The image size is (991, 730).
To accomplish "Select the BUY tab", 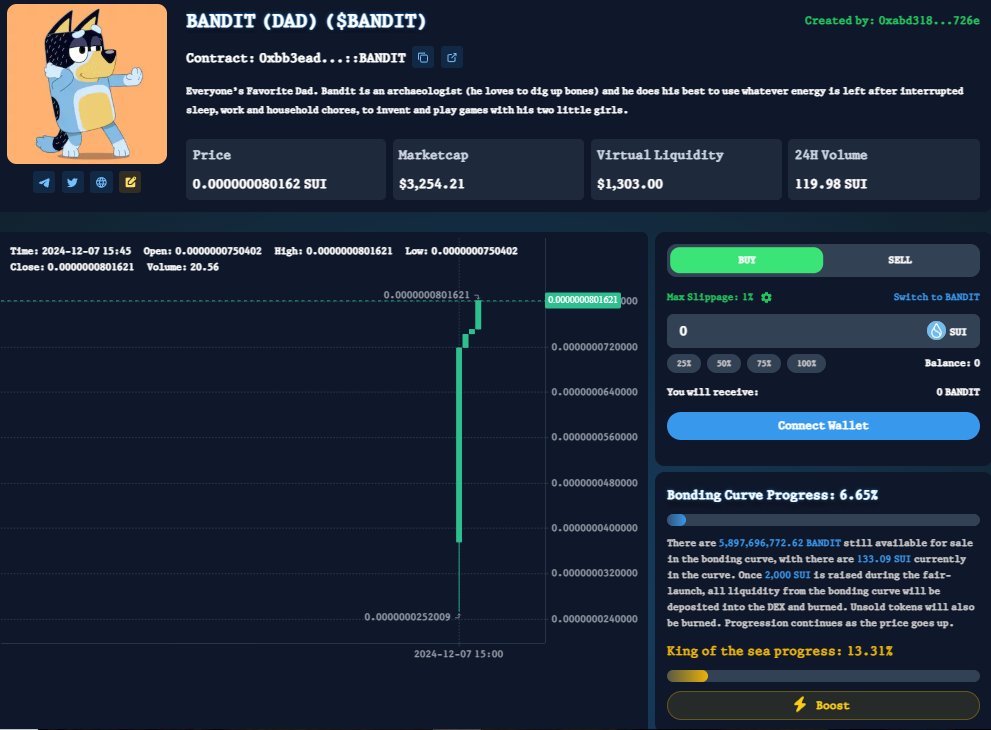I will tap(746, 260).
